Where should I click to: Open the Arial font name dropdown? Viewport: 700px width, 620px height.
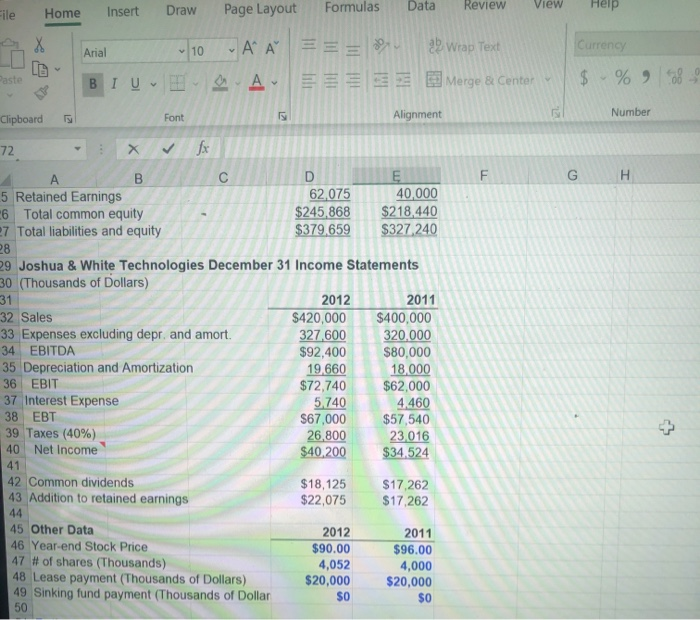tap(181, 51)
